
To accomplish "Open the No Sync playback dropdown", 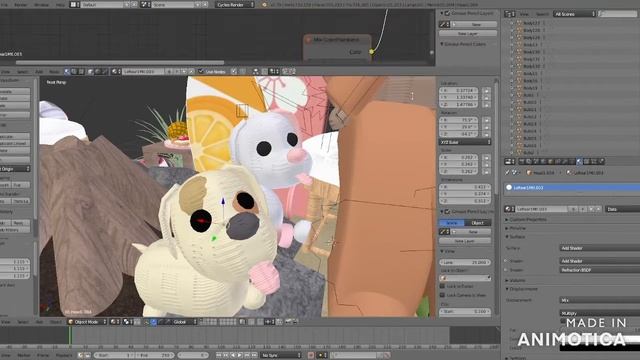I will pos(281,355).
